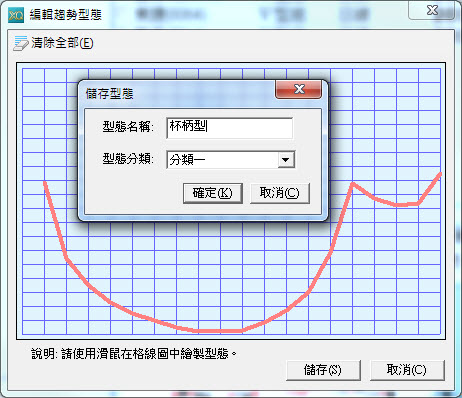Image resolution: width=462 pixels, height=398 pixels.
Task: Click the XQ application icon in title bar
Action: point(16,15)
